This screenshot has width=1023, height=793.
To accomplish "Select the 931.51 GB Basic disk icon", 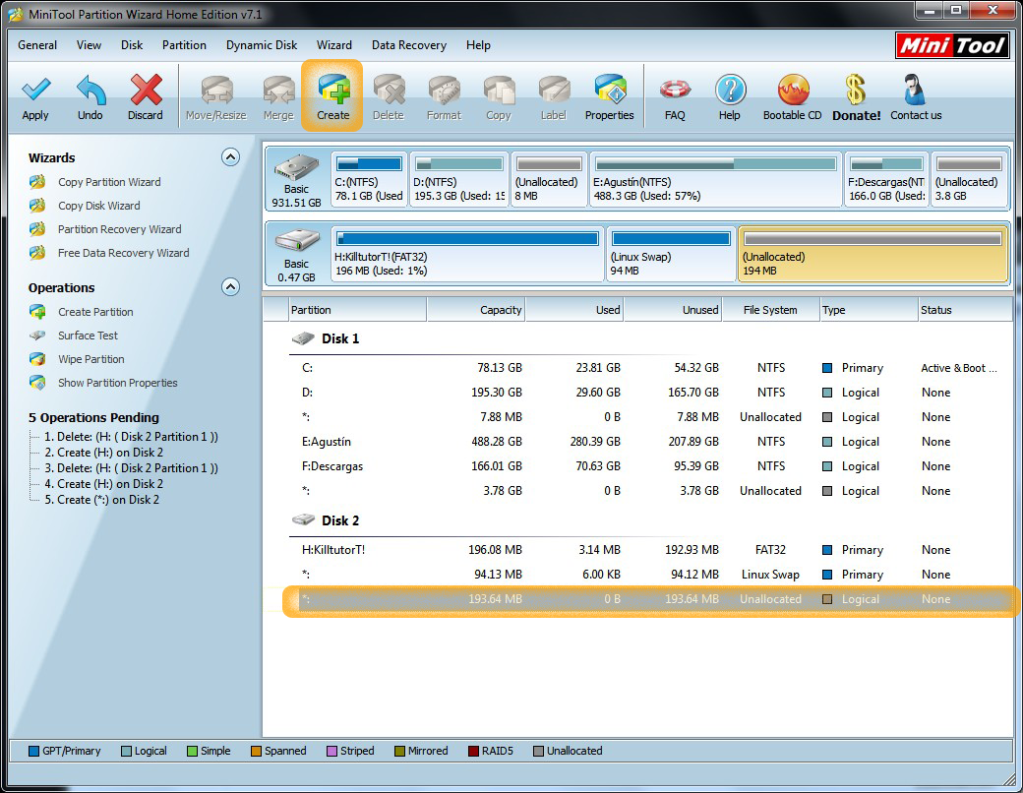I will pos(297,181).
